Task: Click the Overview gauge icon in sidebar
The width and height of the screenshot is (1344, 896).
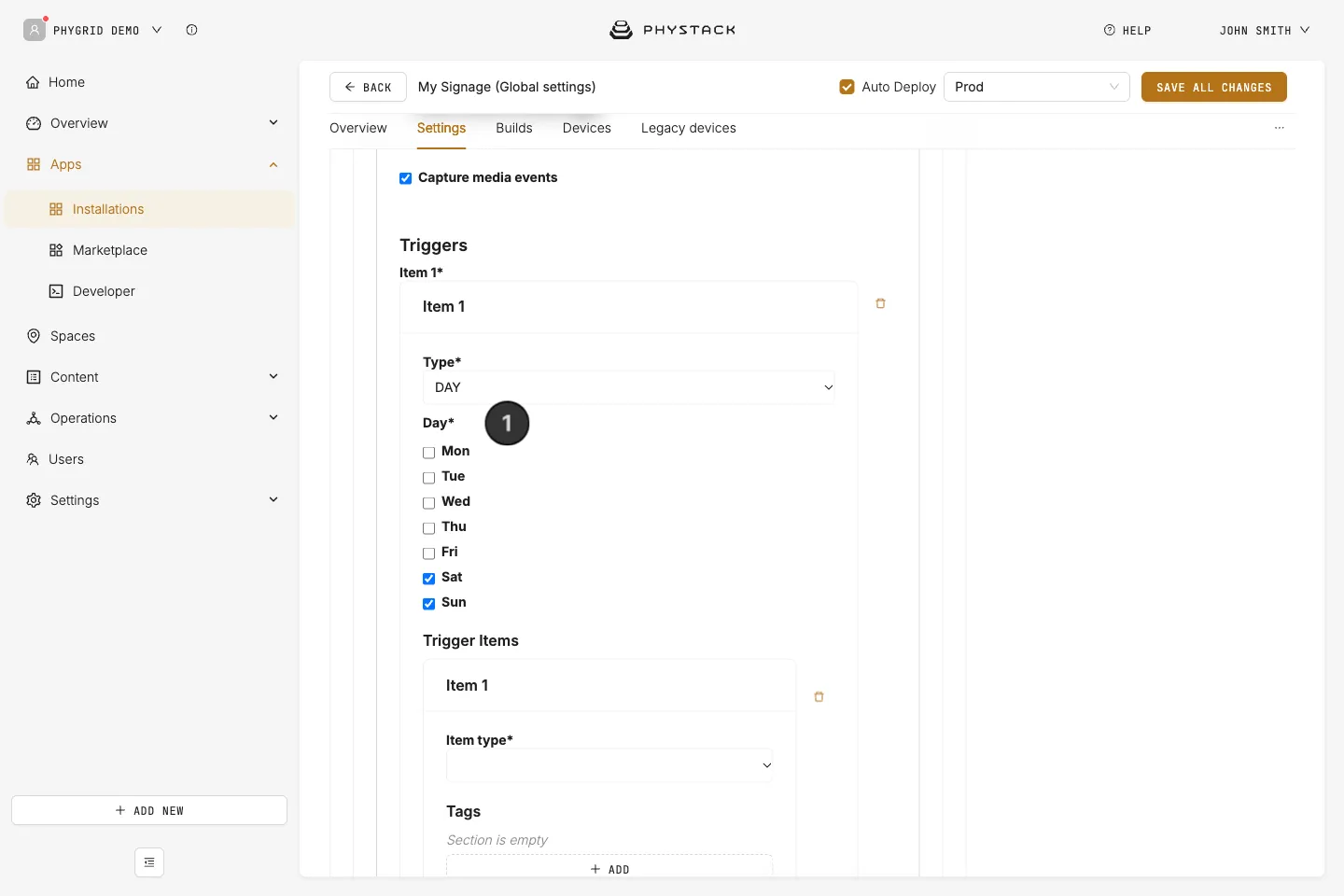Action: coord(34,123)
